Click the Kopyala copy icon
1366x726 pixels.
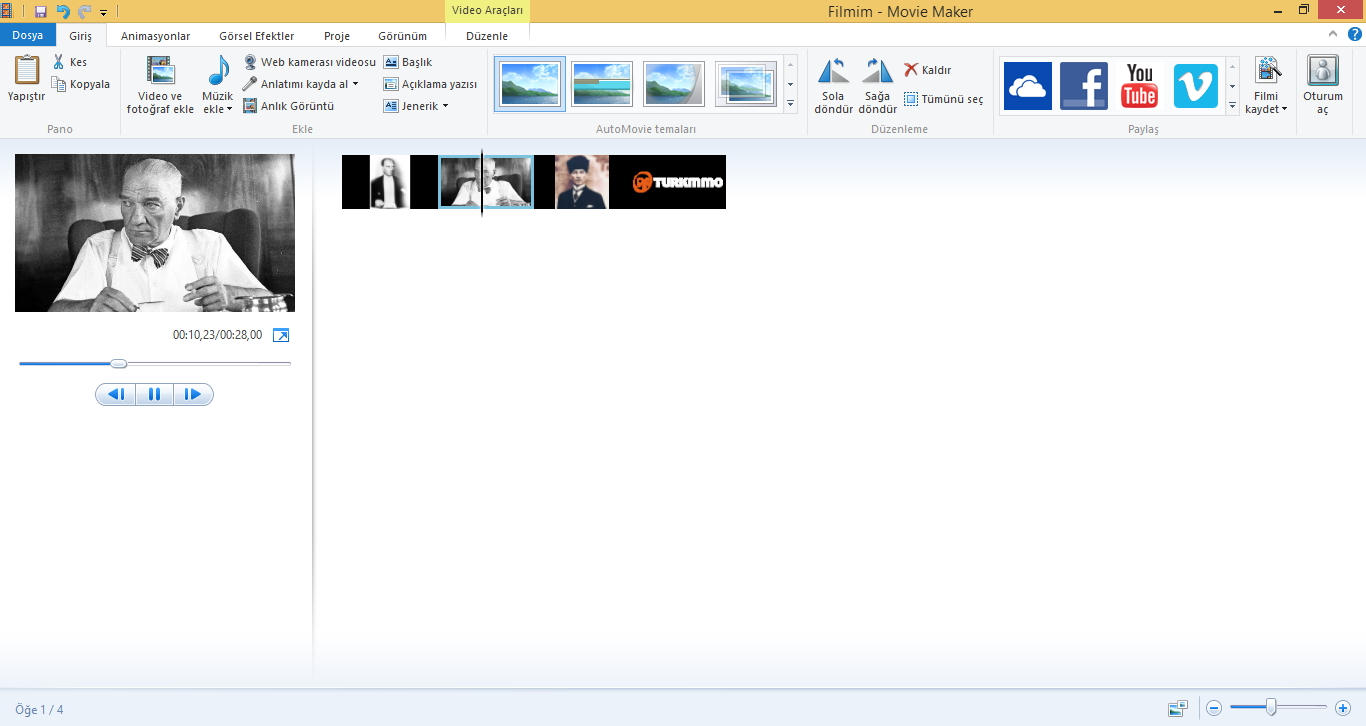(x=59, y=84)
